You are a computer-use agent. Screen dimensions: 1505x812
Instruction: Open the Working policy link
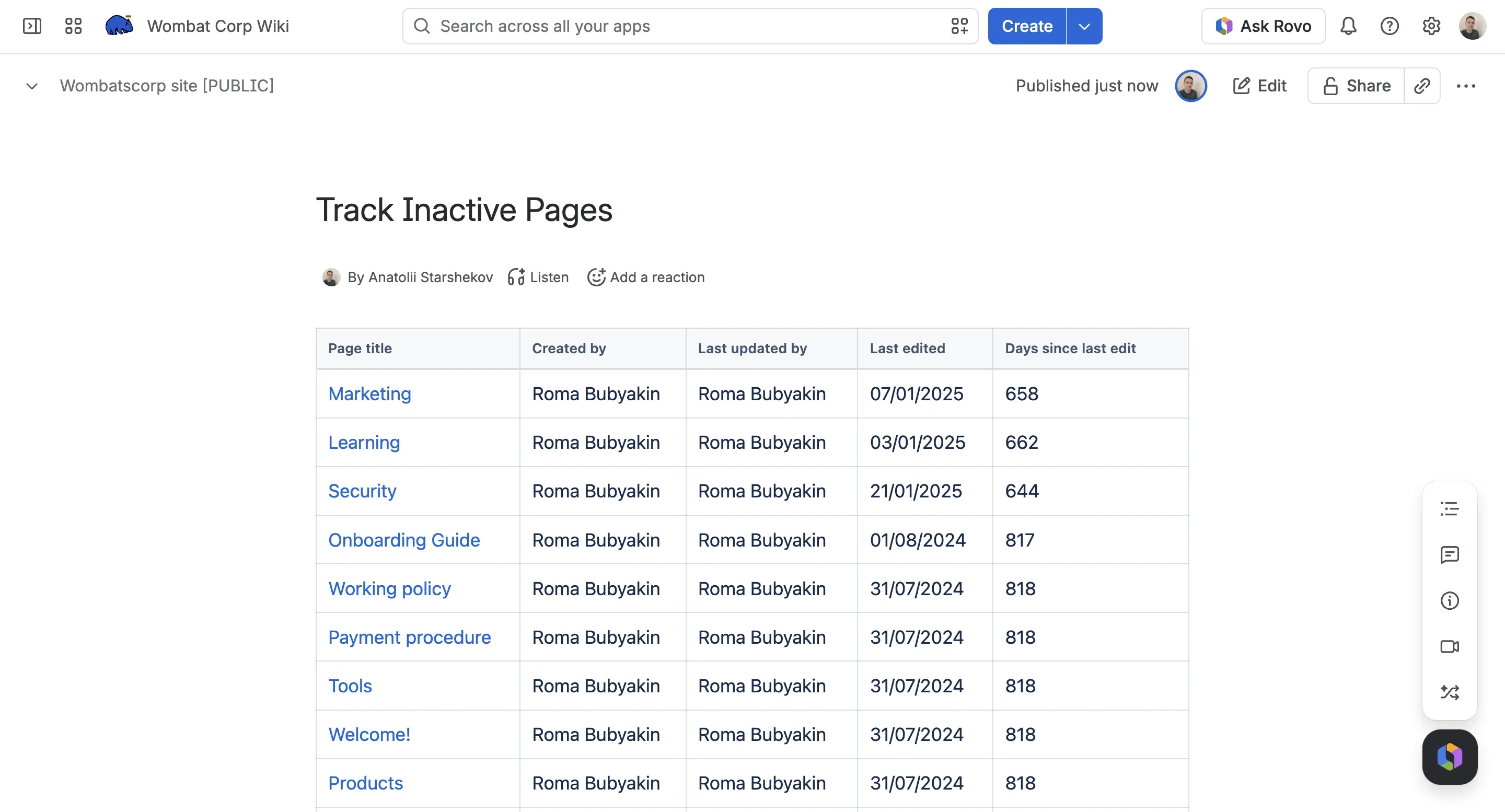(389, 588)
